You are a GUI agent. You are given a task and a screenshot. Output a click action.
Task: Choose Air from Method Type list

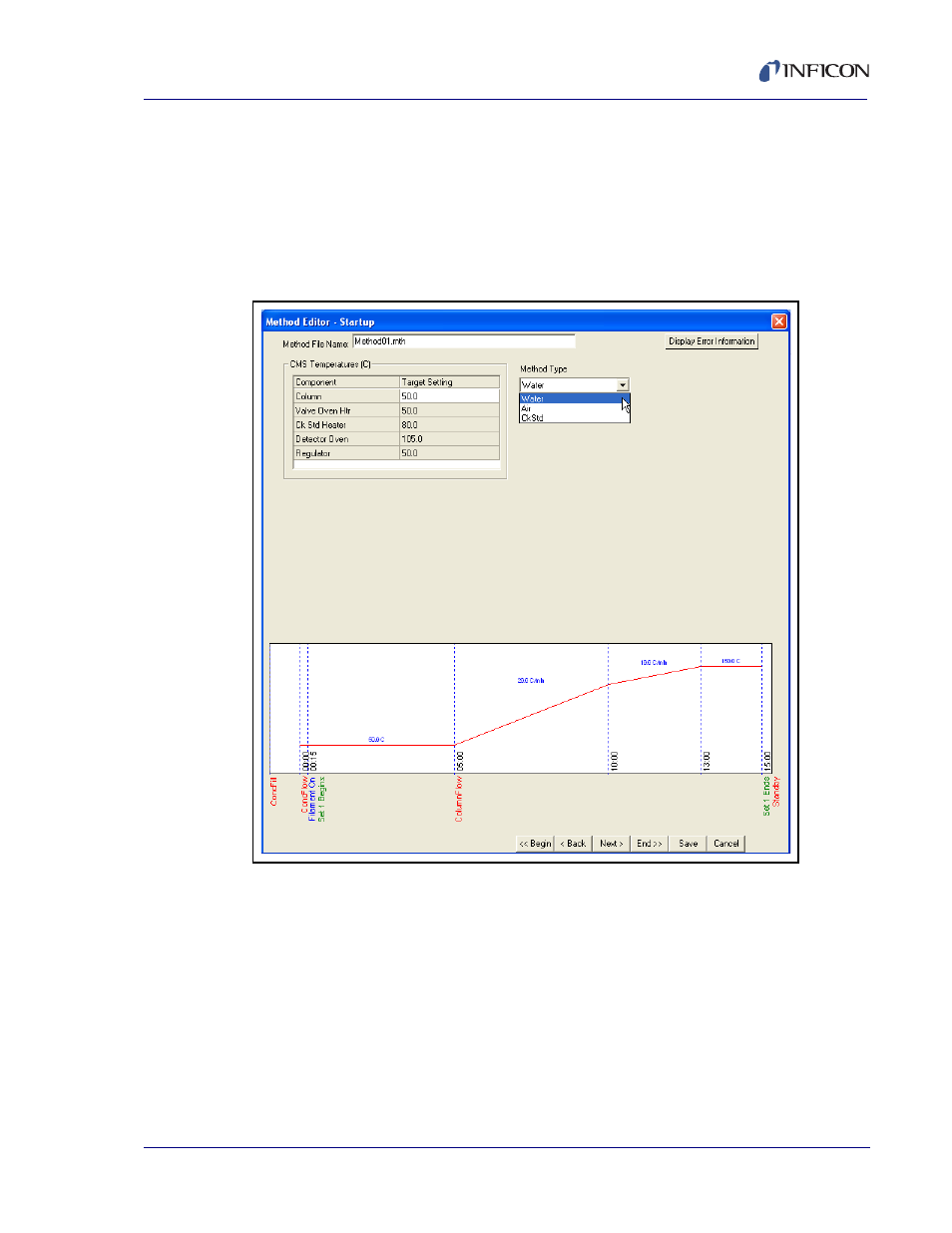pyautogui.click(x=575, y=408)
